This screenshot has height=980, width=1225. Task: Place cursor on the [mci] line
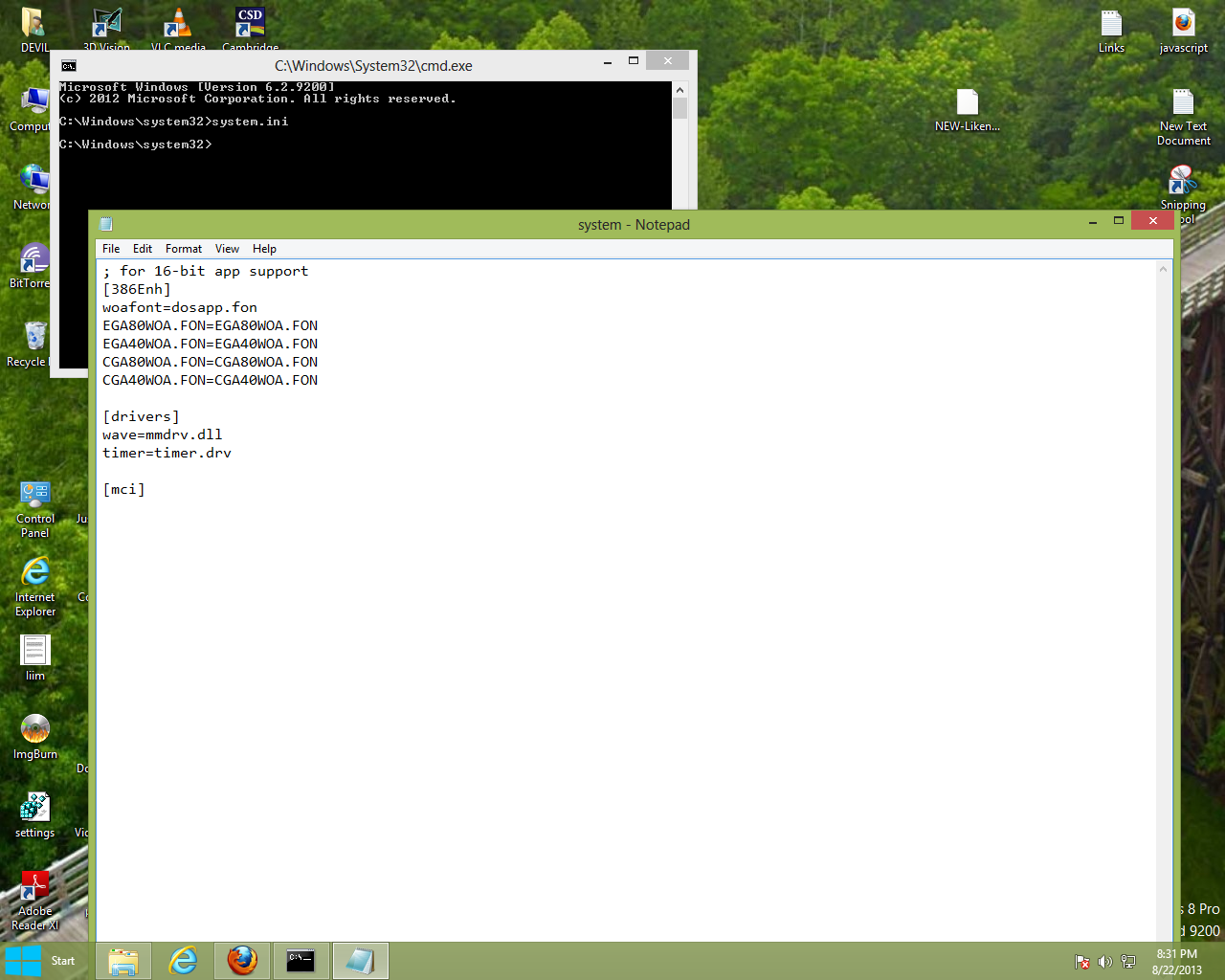(123, 489)
